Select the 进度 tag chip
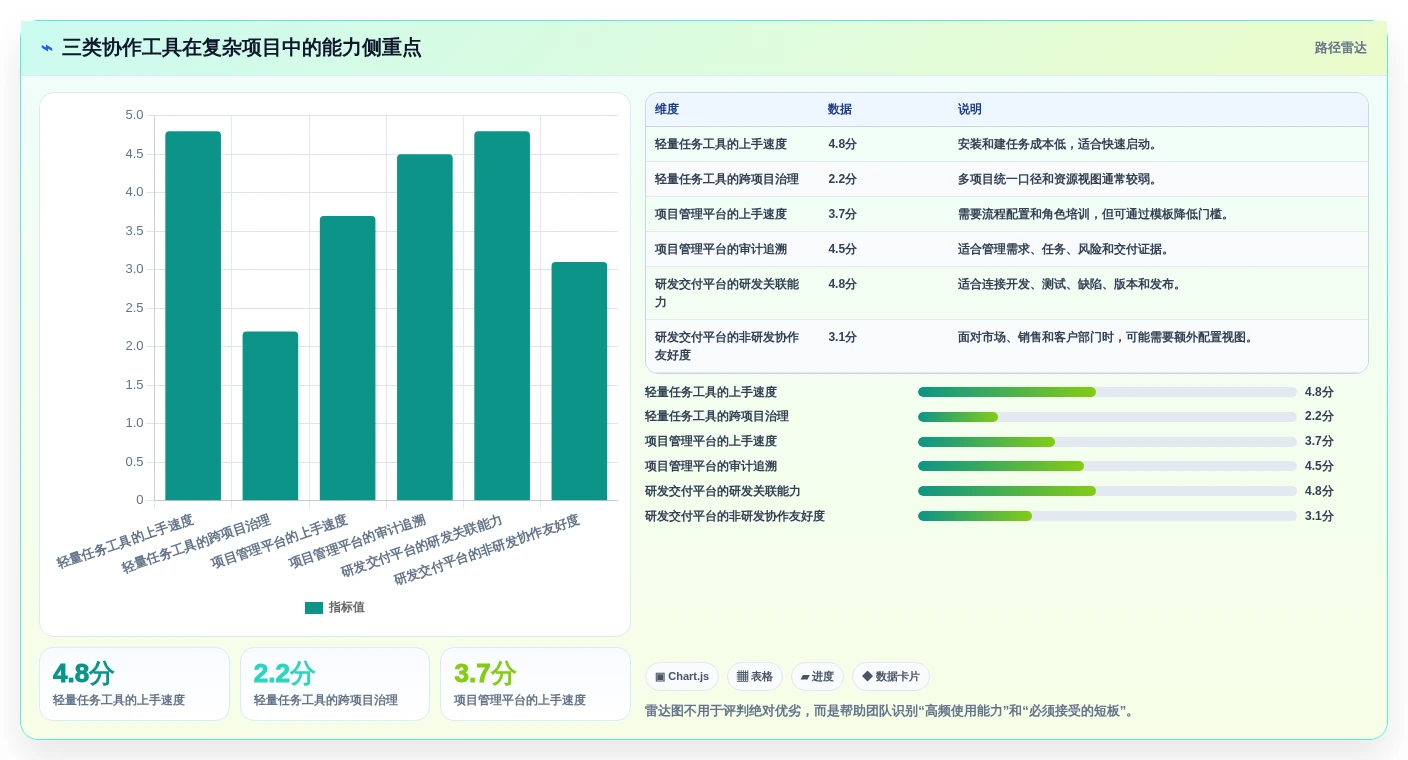 pos(817,677)
